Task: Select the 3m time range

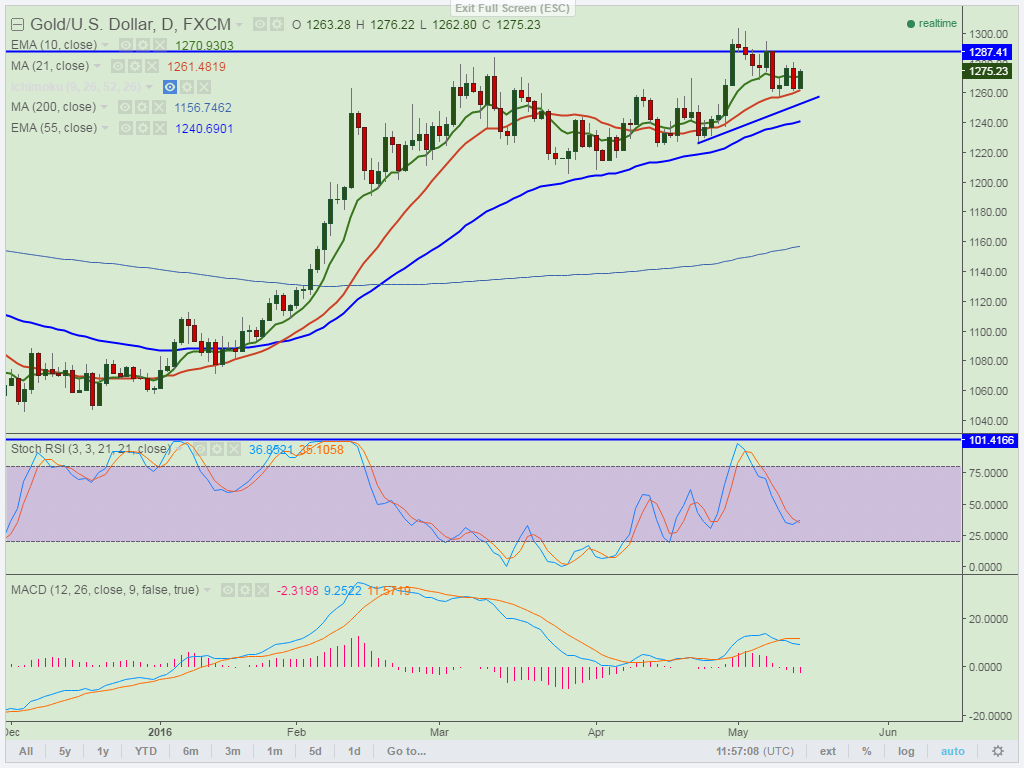Action: point(232,751)
